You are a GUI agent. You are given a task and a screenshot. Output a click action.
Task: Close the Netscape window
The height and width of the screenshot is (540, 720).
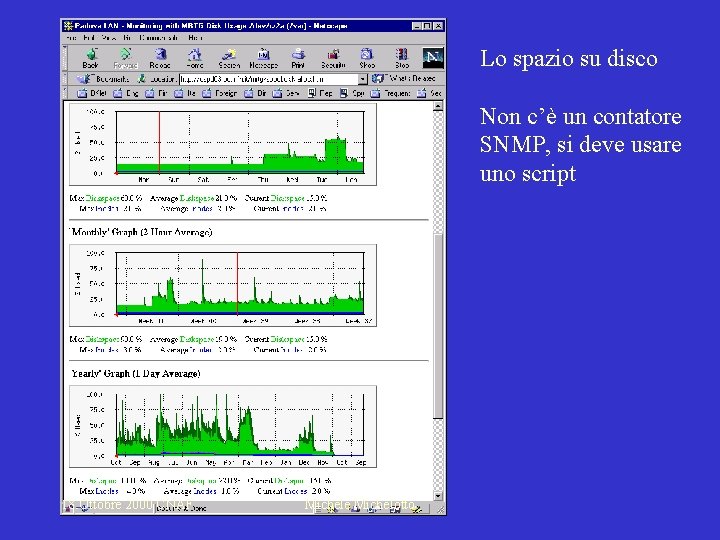coord(439,26)
